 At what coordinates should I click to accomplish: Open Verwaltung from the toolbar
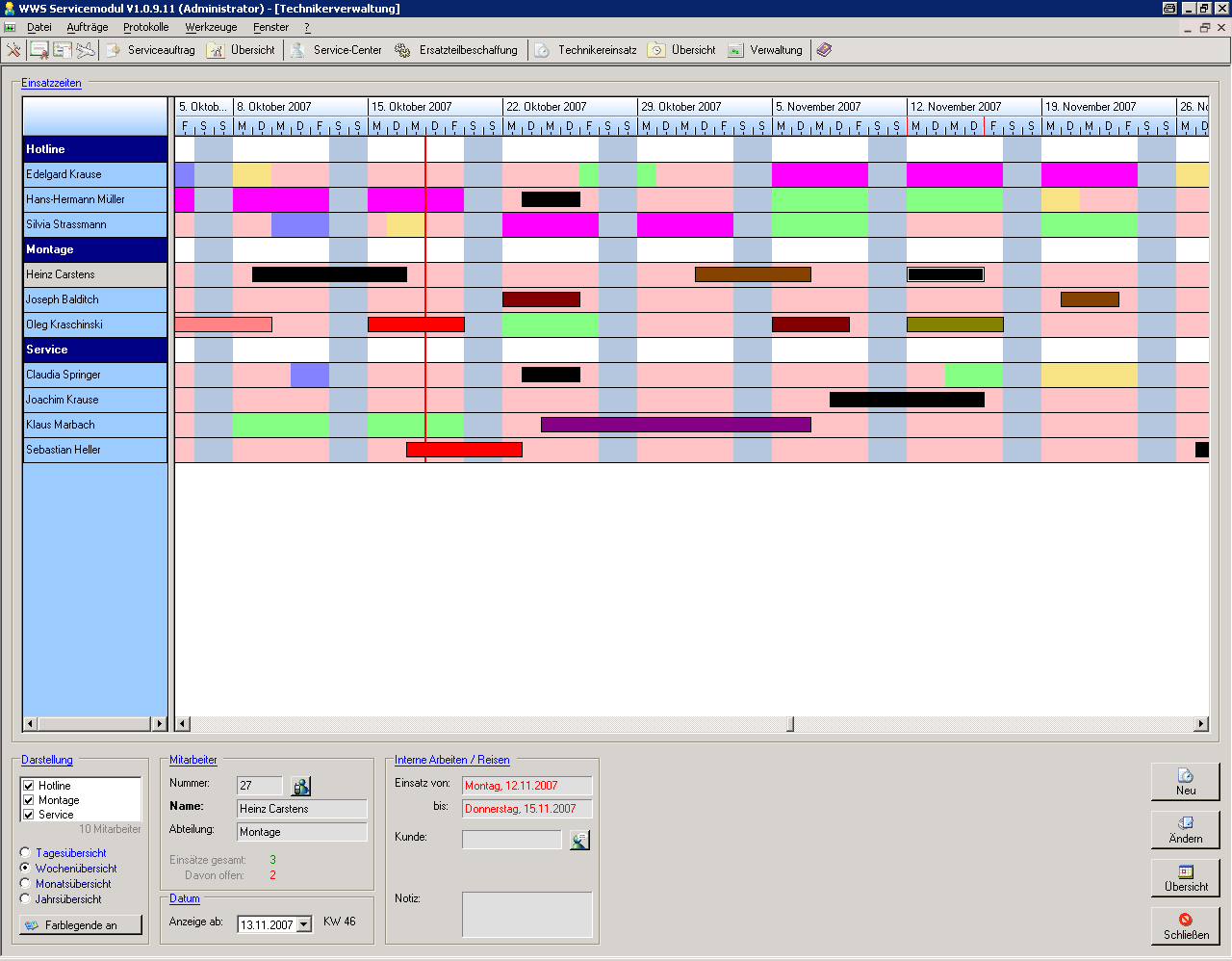(765, 50)
